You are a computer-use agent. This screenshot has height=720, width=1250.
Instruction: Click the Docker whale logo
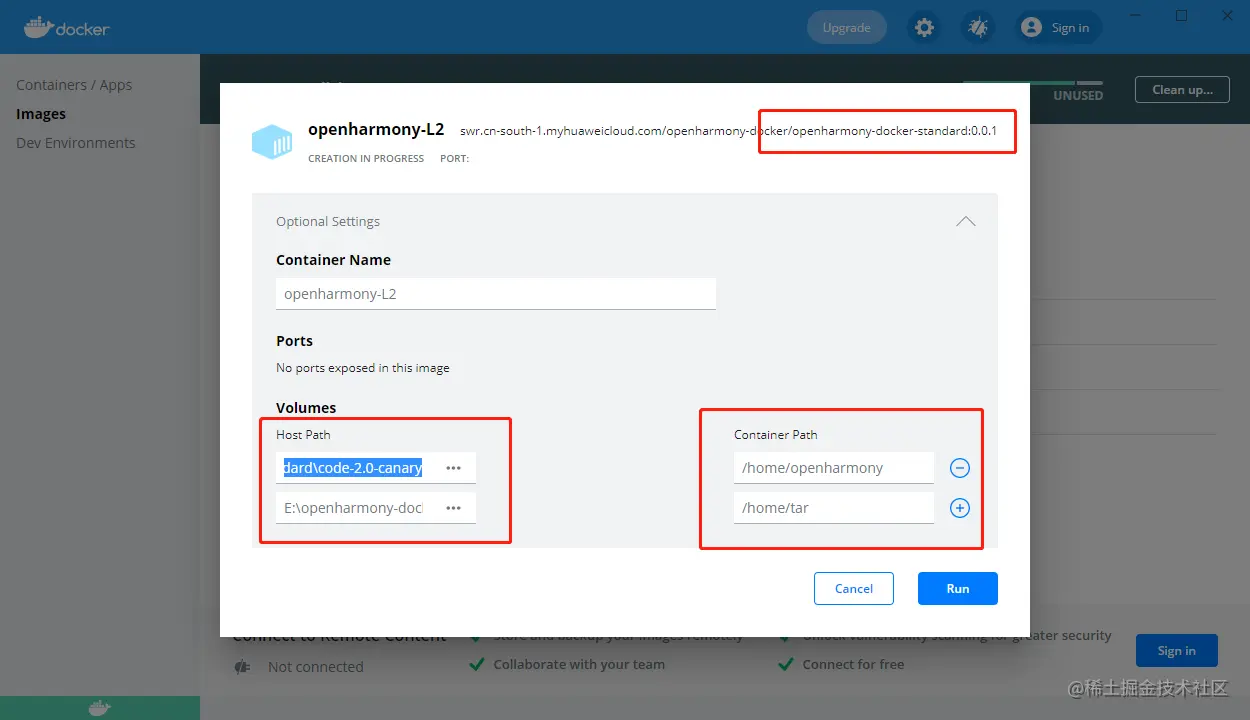click(x=67, y=27)
